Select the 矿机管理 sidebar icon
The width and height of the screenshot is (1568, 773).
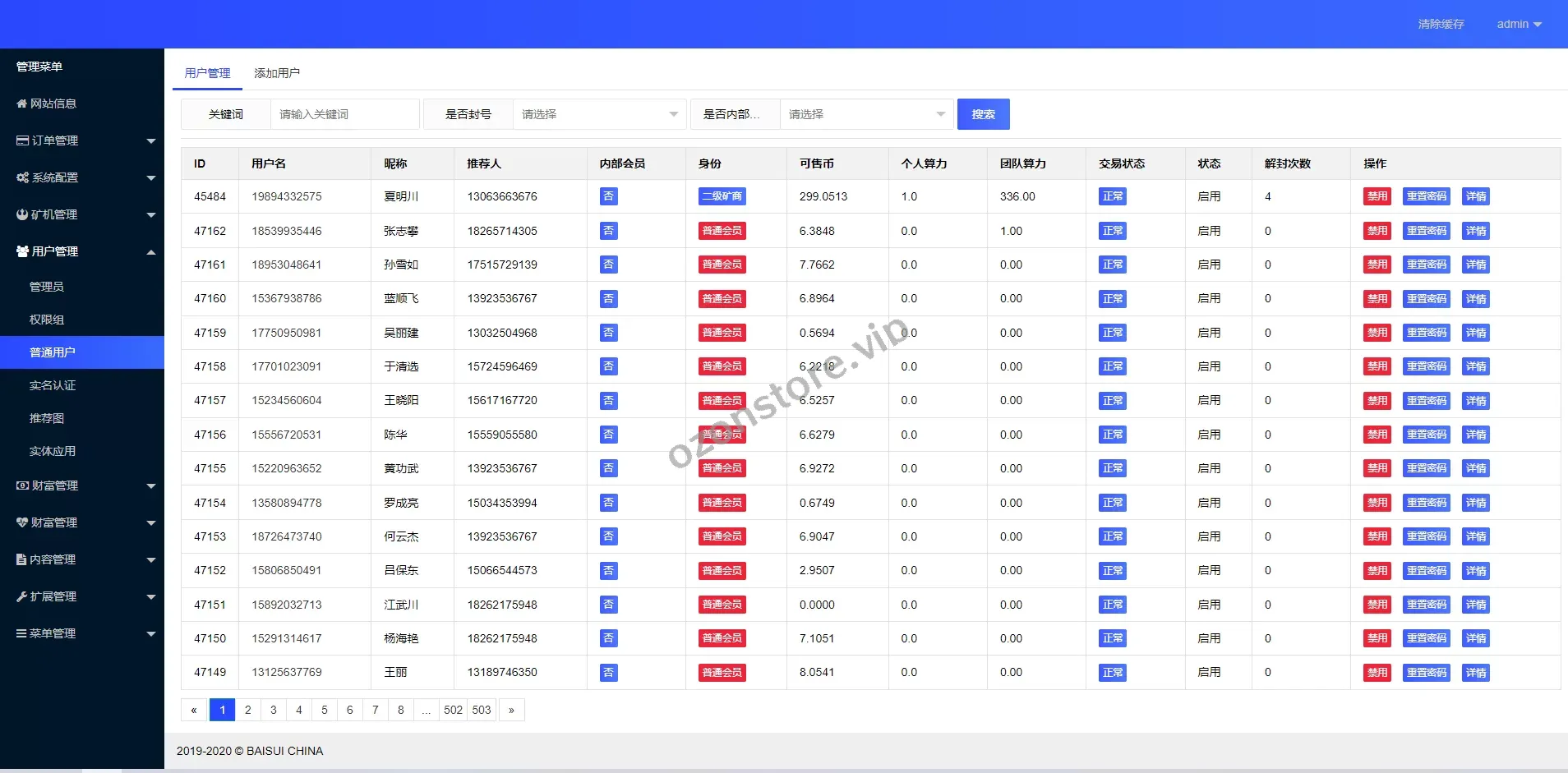(x=21, y=214)
